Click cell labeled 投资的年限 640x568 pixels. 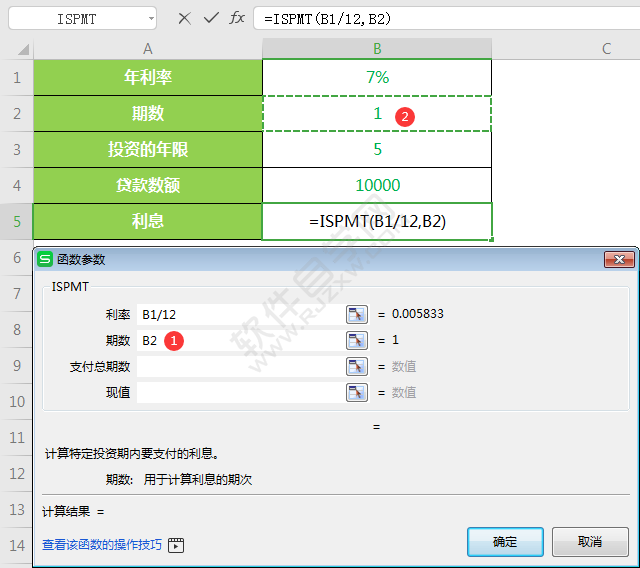click(x=148, y=149)
